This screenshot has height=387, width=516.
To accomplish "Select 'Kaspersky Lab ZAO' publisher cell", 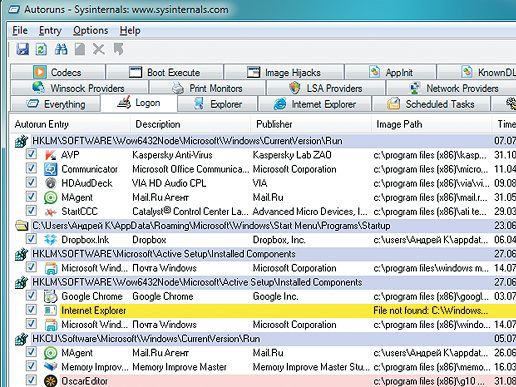I will point(292,155).
